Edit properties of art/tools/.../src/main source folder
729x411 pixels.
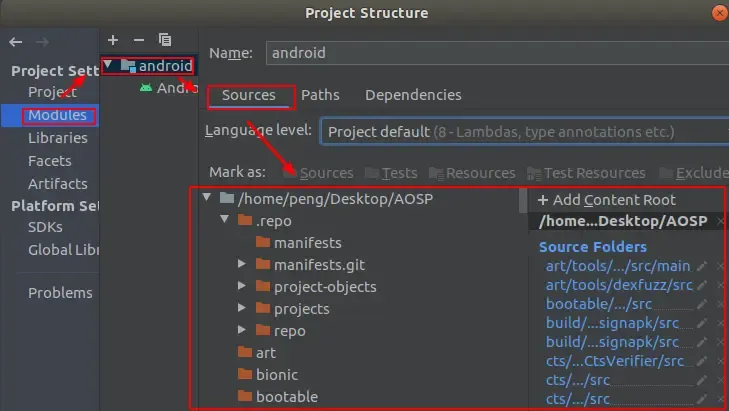click(702, 266)
